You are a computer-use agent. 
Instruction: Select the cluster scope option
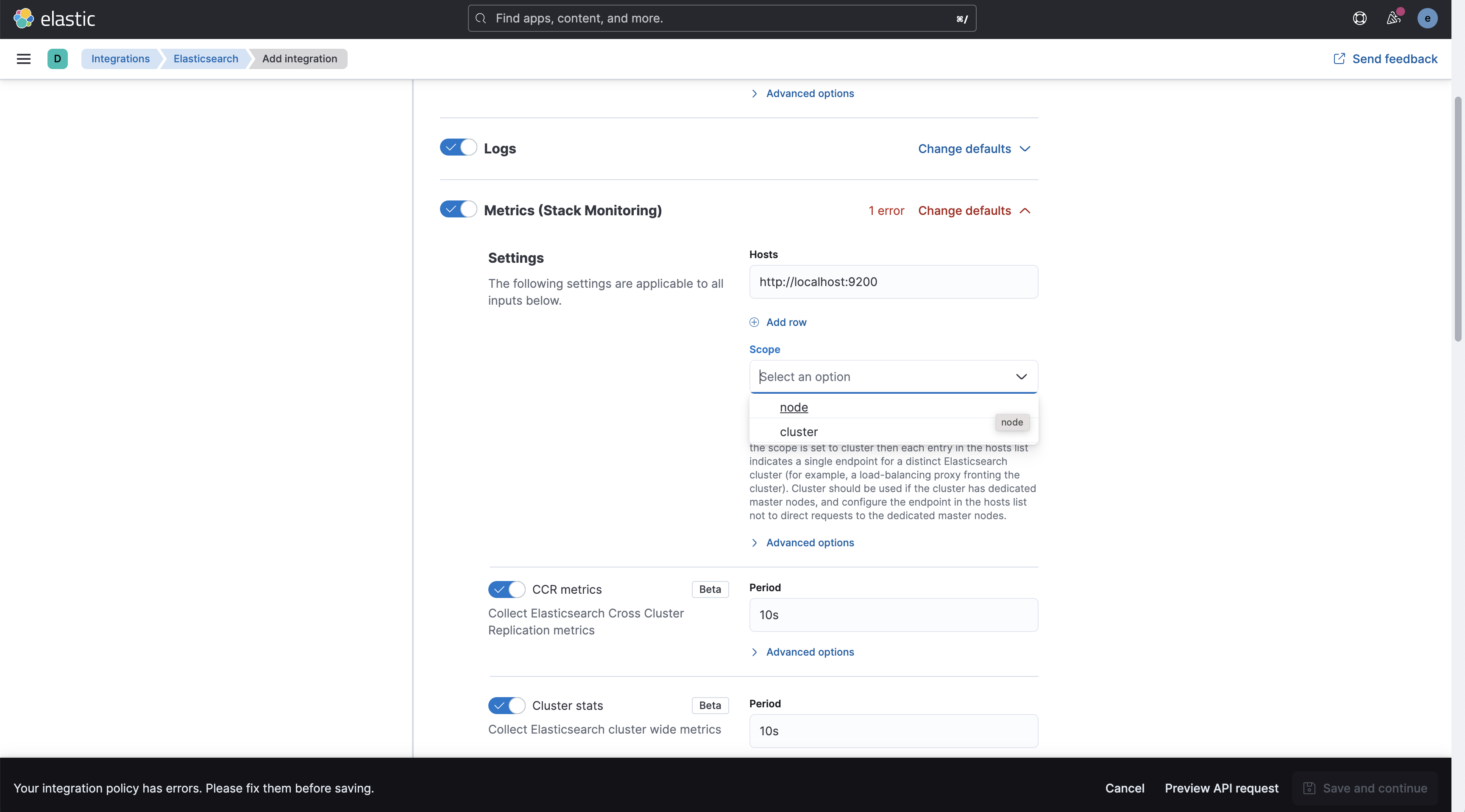point(799,431)
